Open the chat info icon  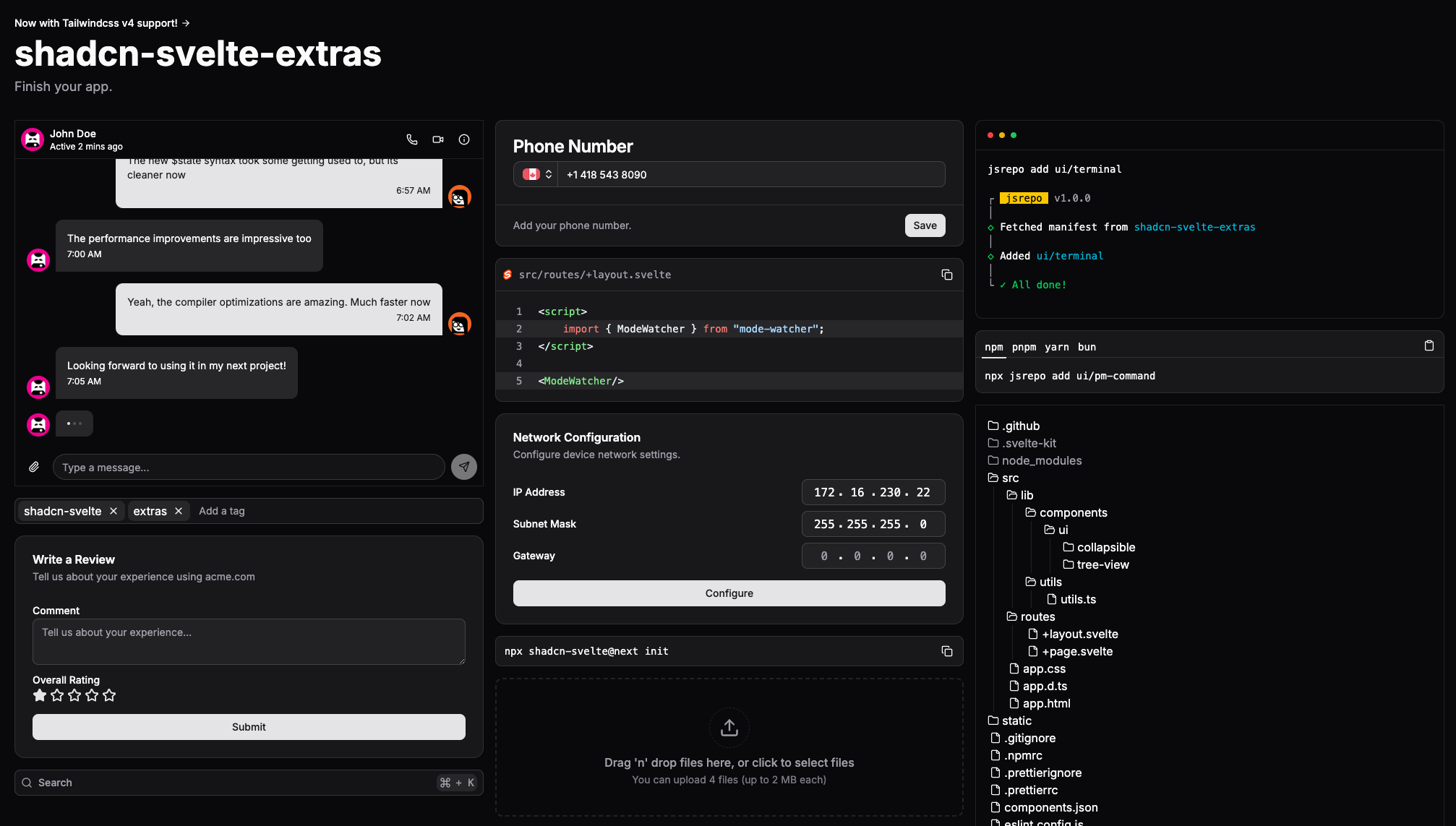(x=464, y=139)
